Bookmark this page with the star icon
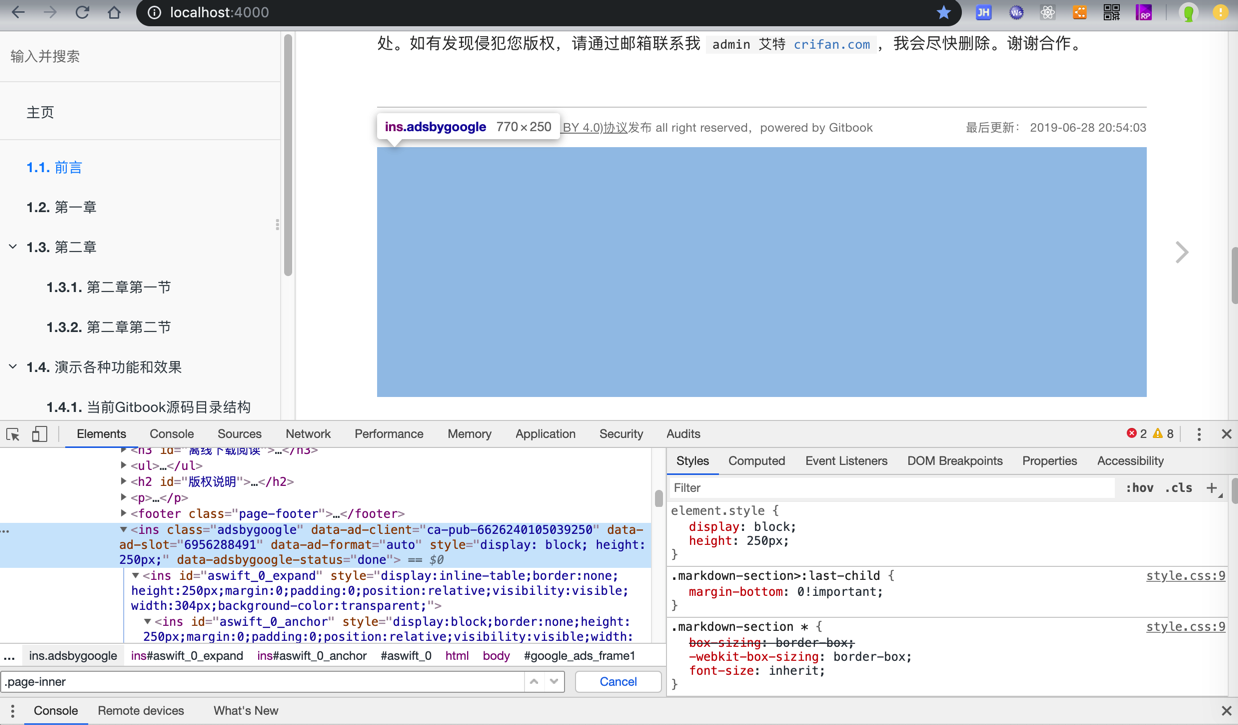Image resolution: width=1238 pixels, height=725 pixels. click(x=943, y=13)
